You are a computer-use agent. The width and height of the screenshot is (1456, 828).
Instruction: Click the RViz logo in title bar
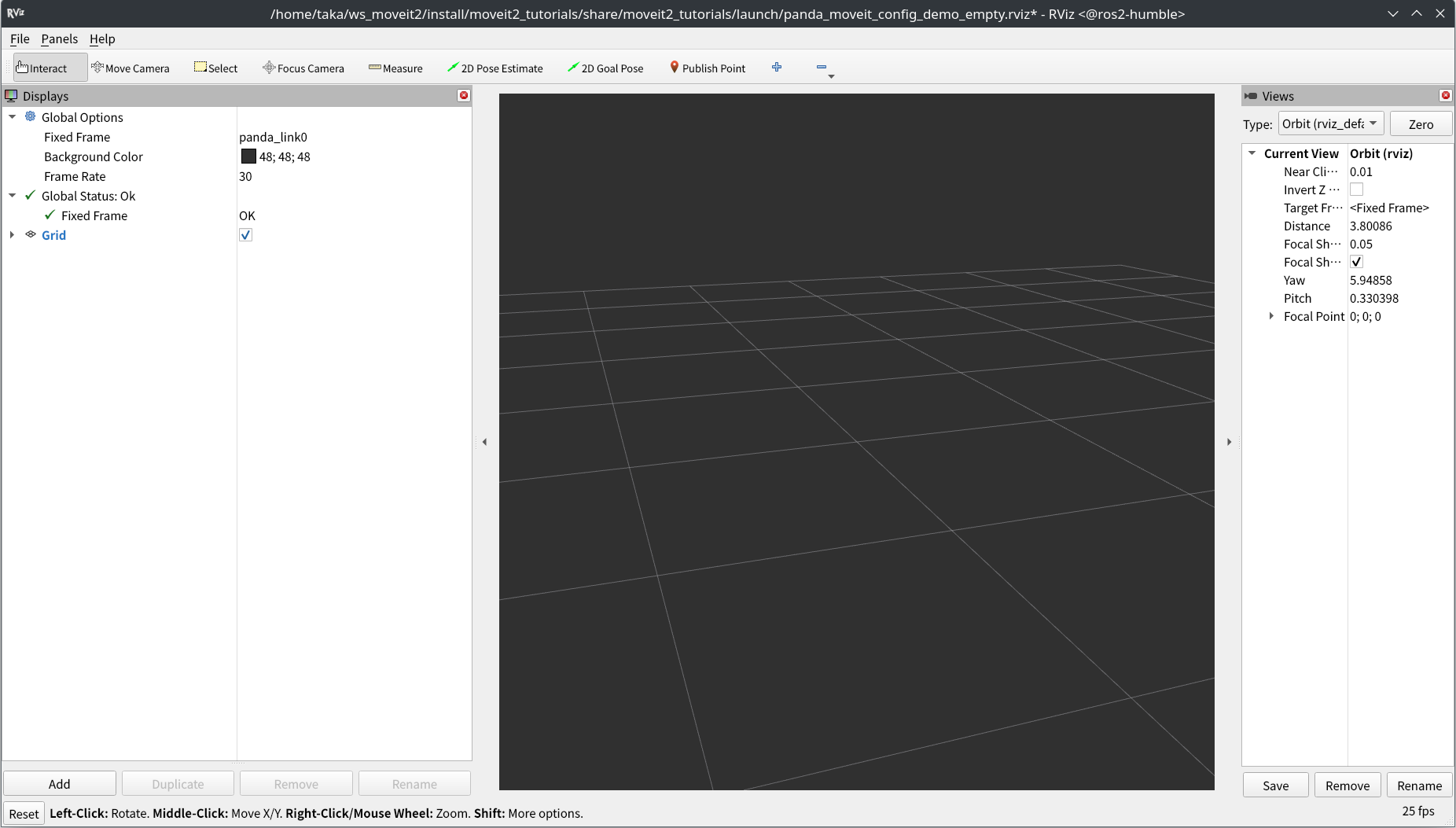click(16, 13)
